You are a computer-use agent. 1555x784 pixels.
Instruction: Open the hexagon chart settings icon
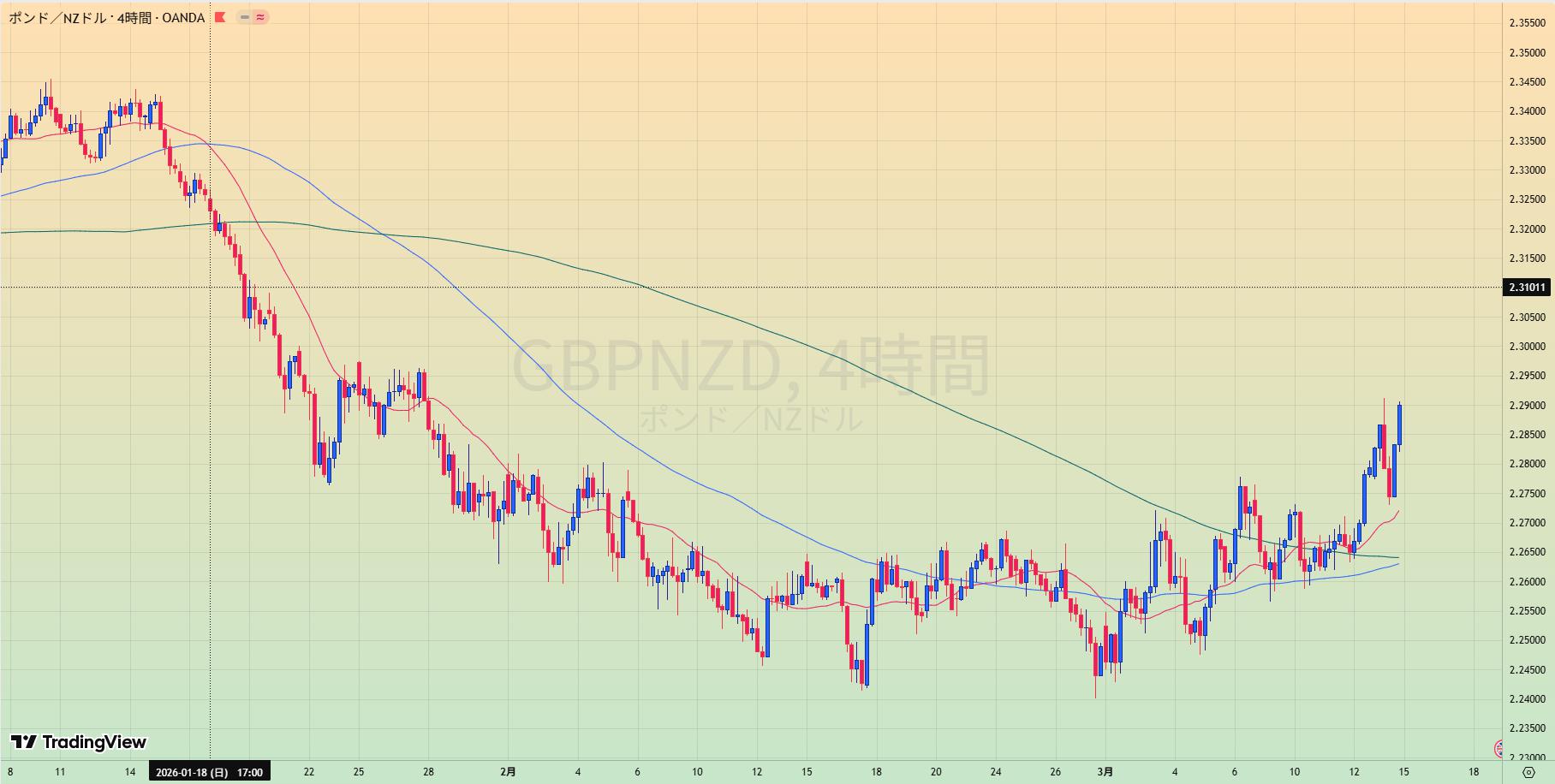pyautogui.click(x=1528, y=772)
